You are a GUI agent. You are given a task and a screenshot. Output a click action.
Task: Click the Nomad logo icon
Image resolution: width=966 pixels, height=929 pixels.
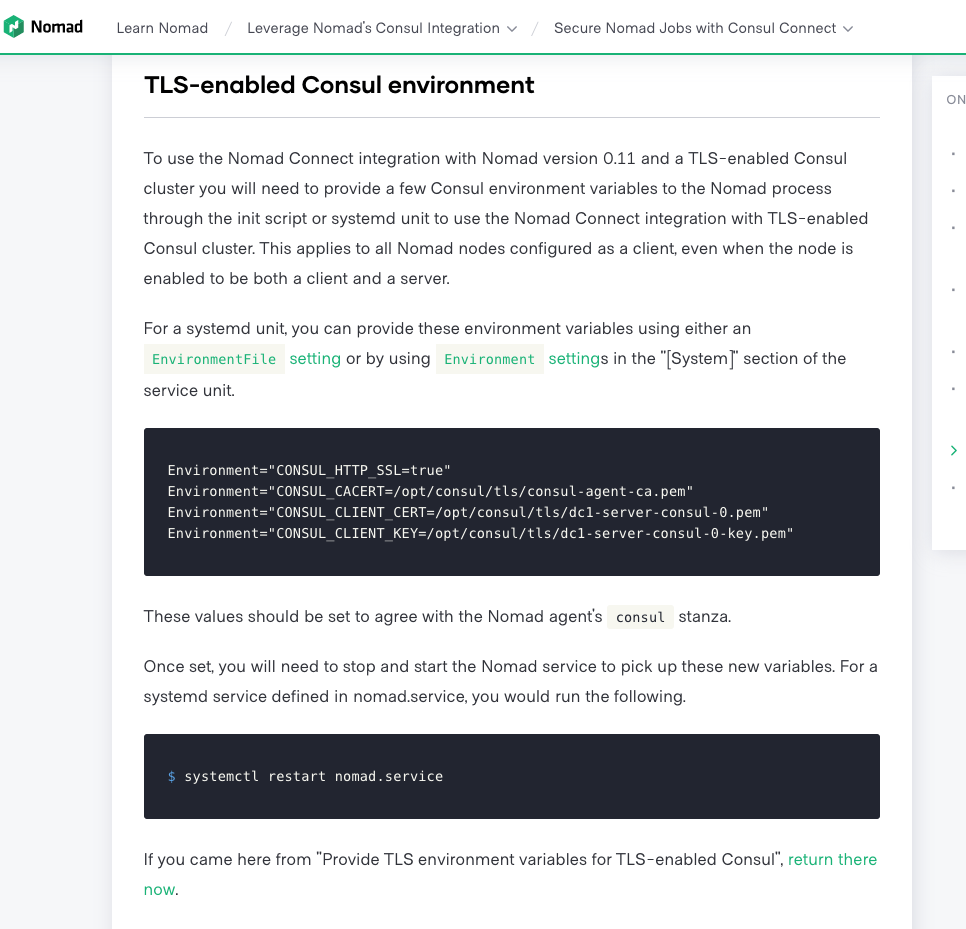point(14,27)
